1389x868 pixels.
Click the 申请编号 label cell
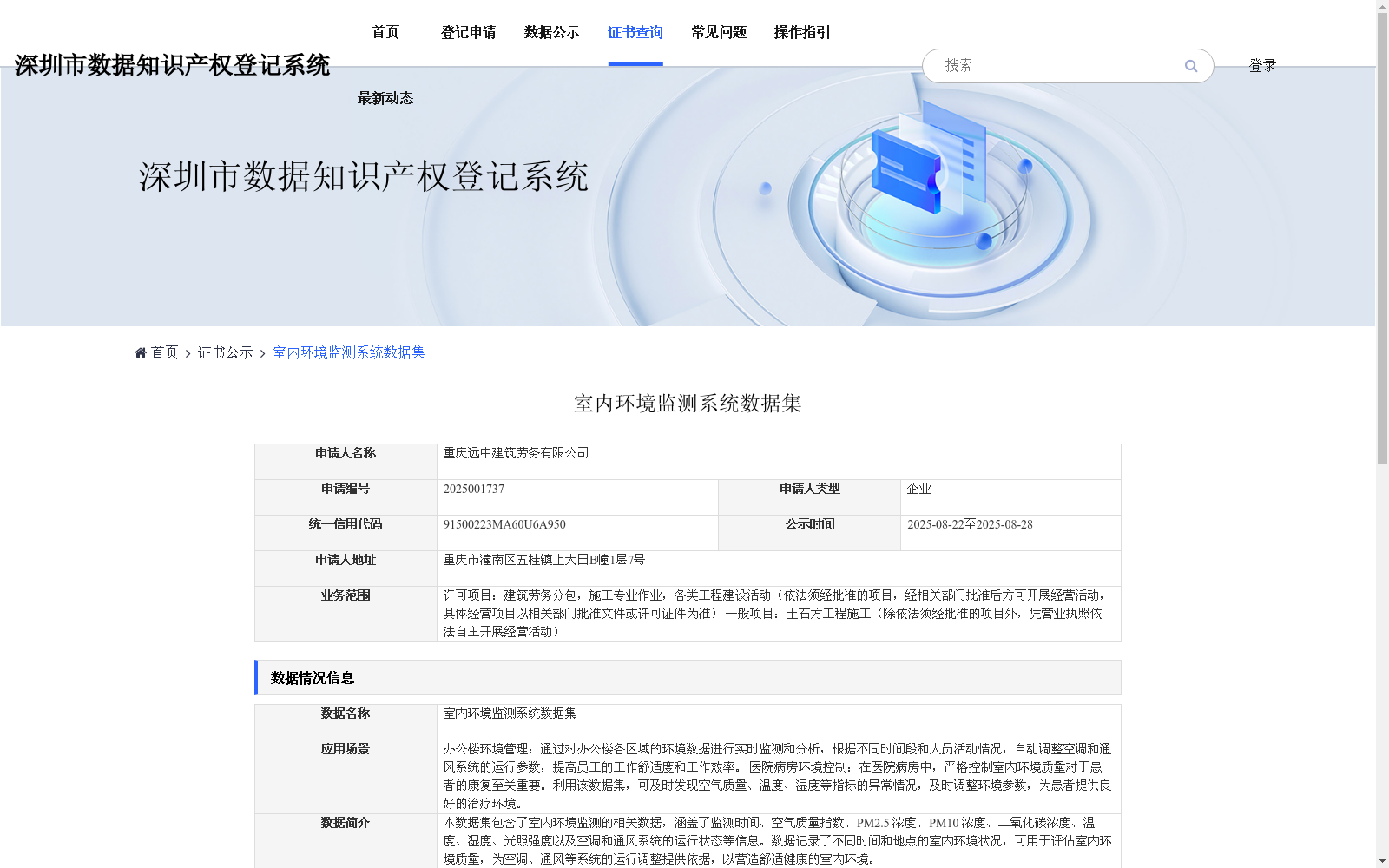[x=346, y=497]
